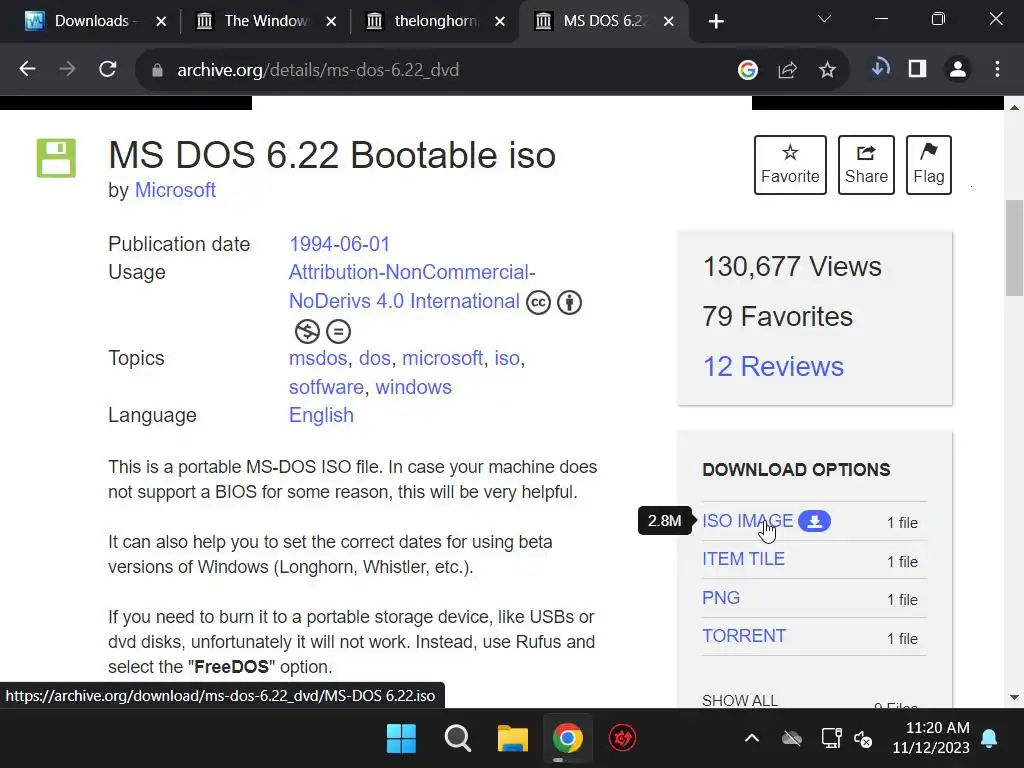Share this page via address bar icon
Screen dimensions: 1024x768
tap(788, 69)
